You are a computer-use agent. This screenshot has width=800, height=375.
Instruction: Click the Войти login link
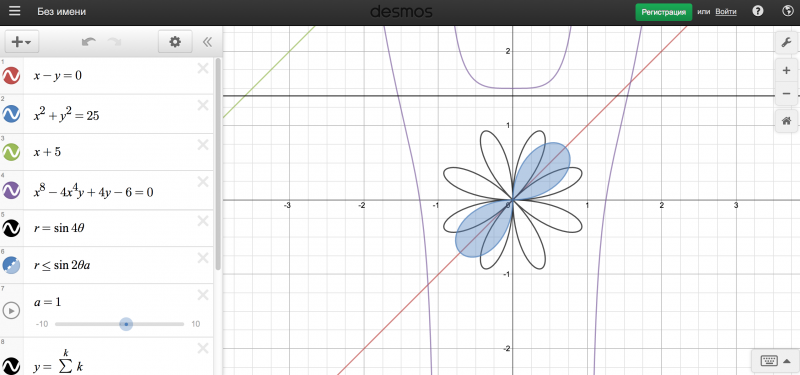(x=726, y=12)
